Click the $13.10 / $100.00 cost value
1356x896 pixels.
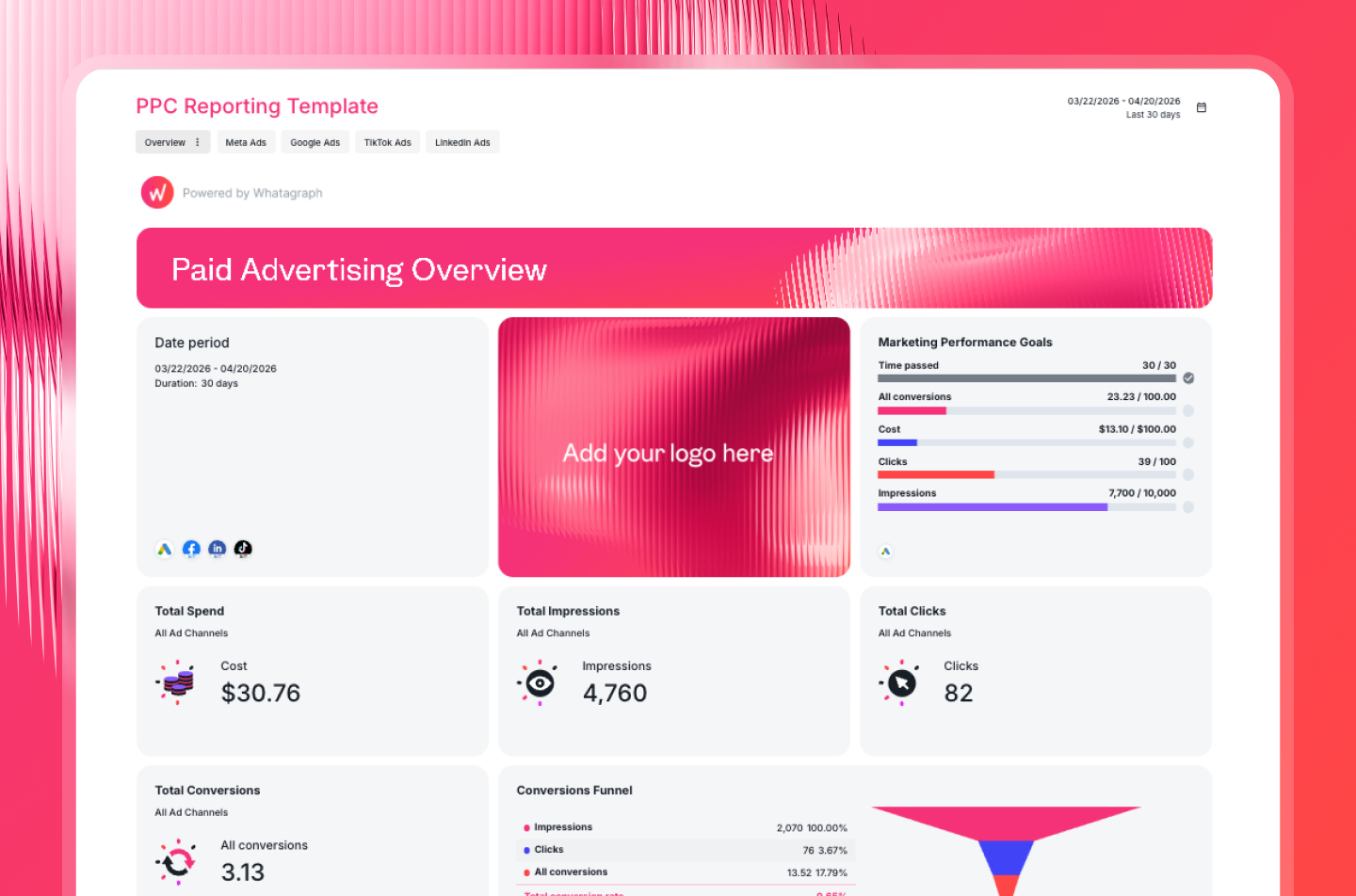(x=1138, y=429)
